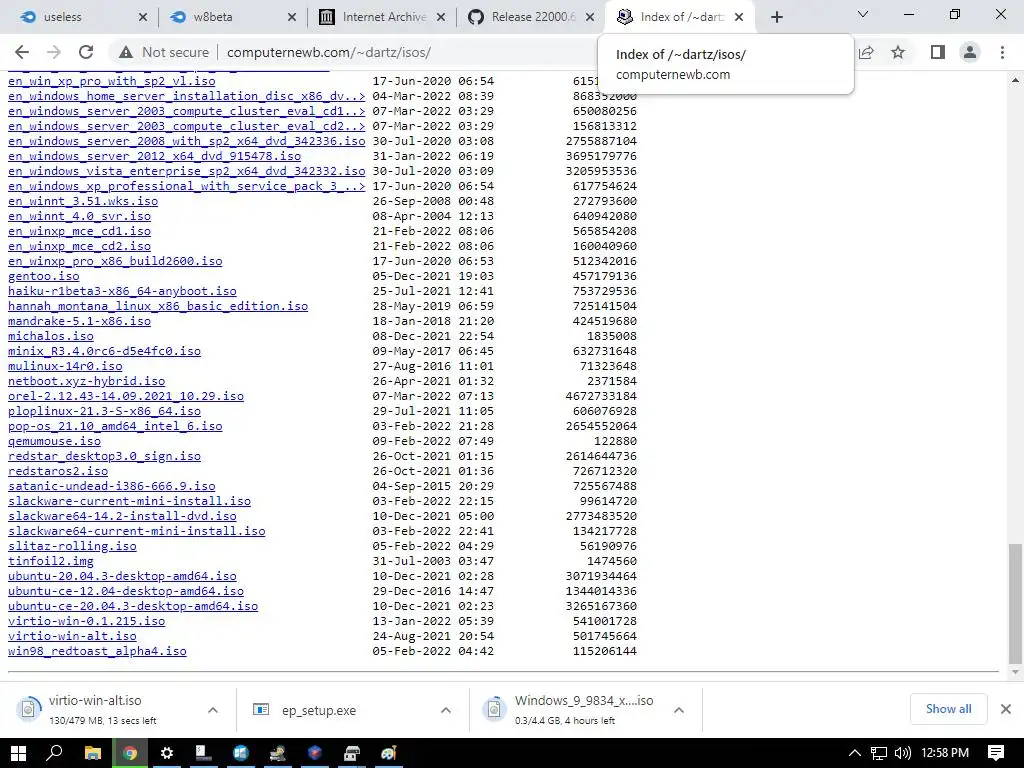The height and width of the screenshot is (768, 1024).
Task: Click the browser forward arrow
Action: (x=54, y=52)
